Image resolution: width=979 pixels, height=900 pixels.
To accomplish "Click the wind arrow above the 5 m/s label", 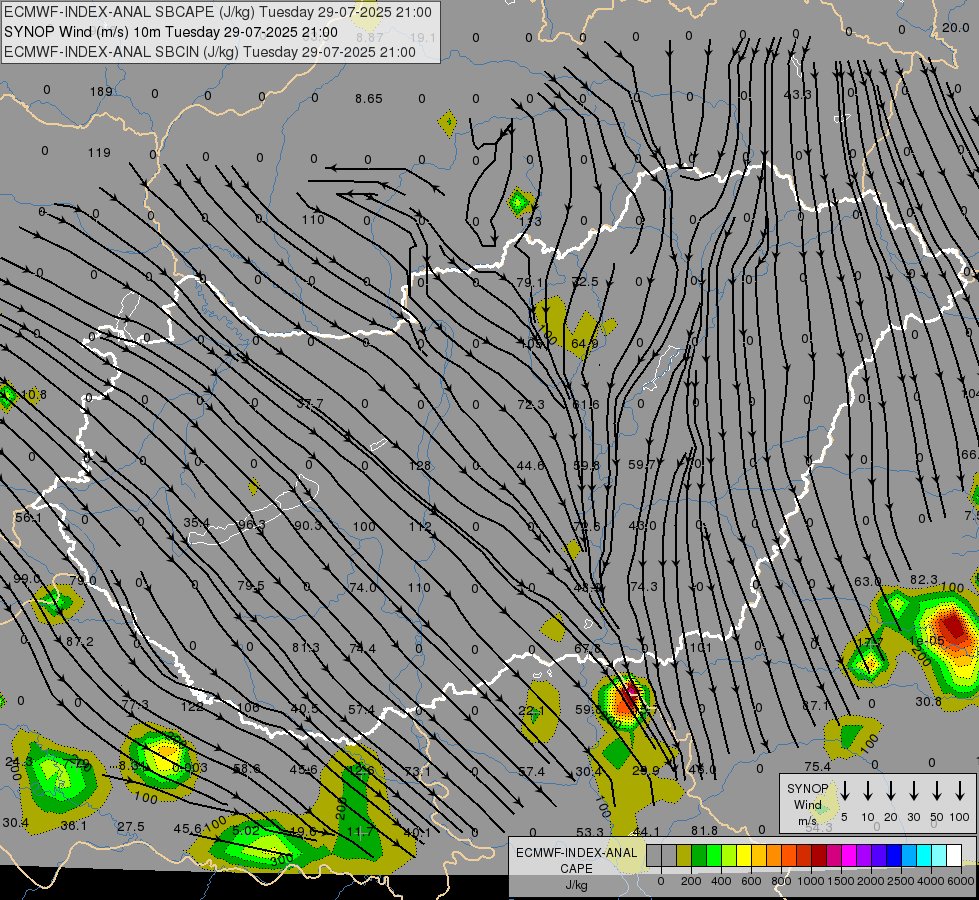I will [x=845, y=791].
